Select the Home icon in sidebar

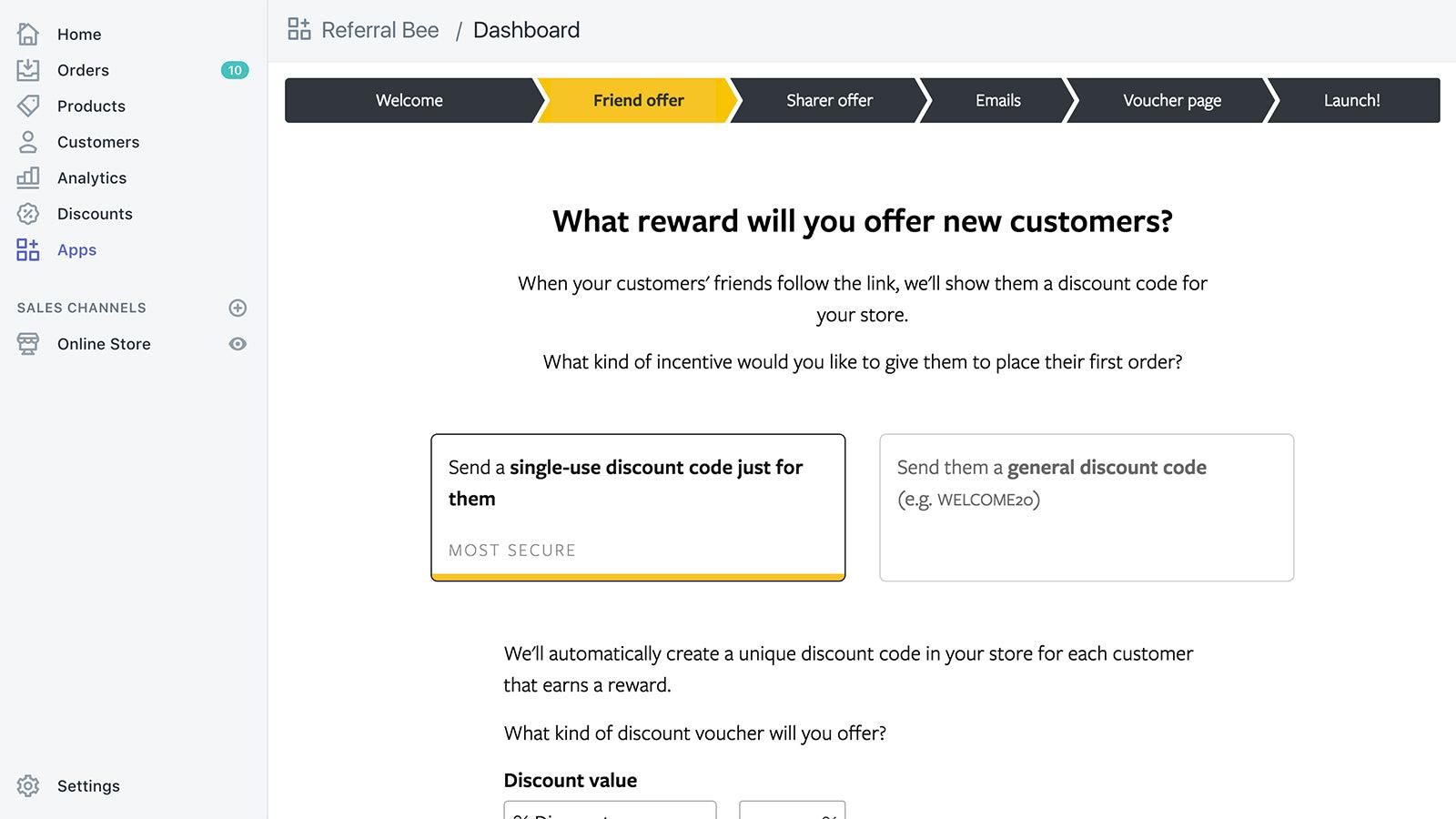pyautogui.click(x=28, y=34)
